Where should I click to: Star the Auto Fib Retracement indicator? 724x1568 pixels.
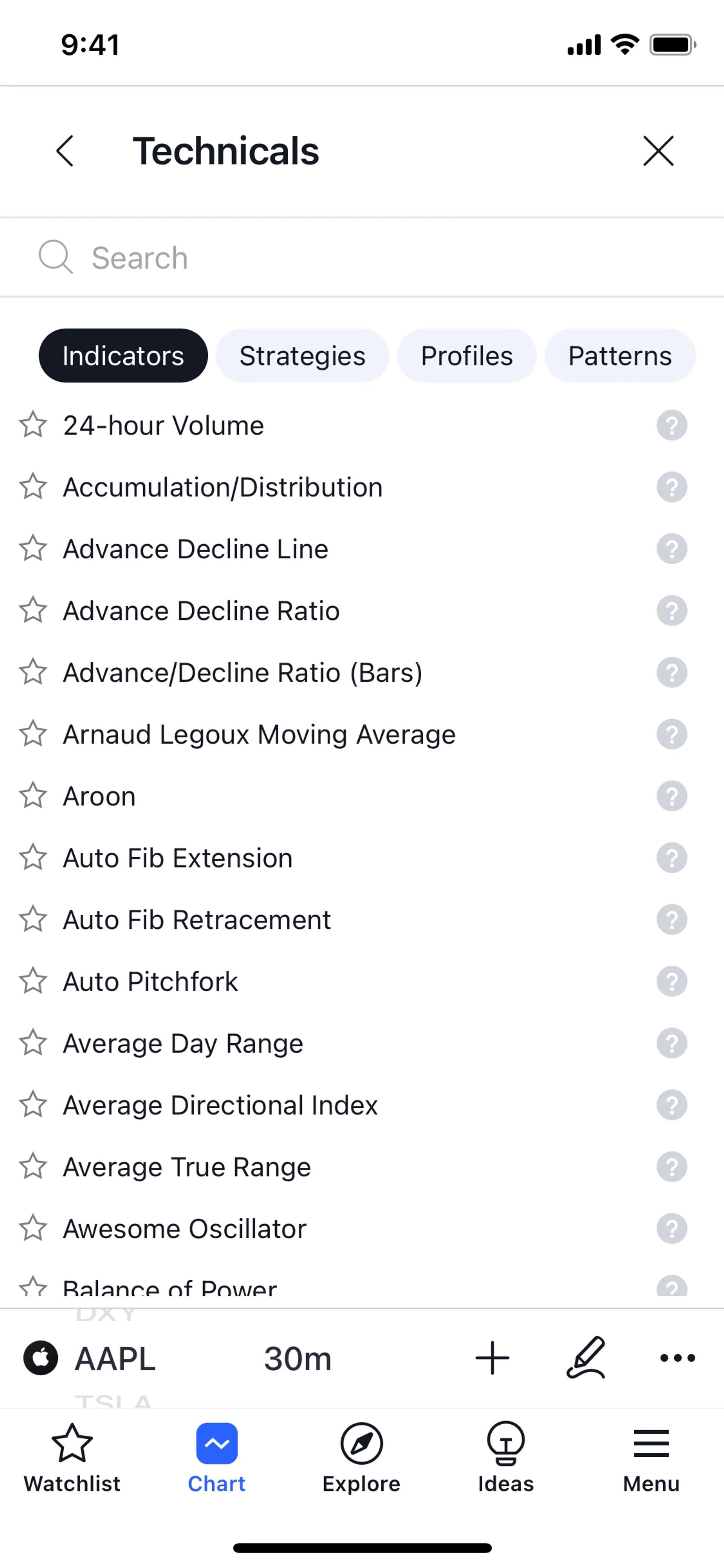[33, 920]
